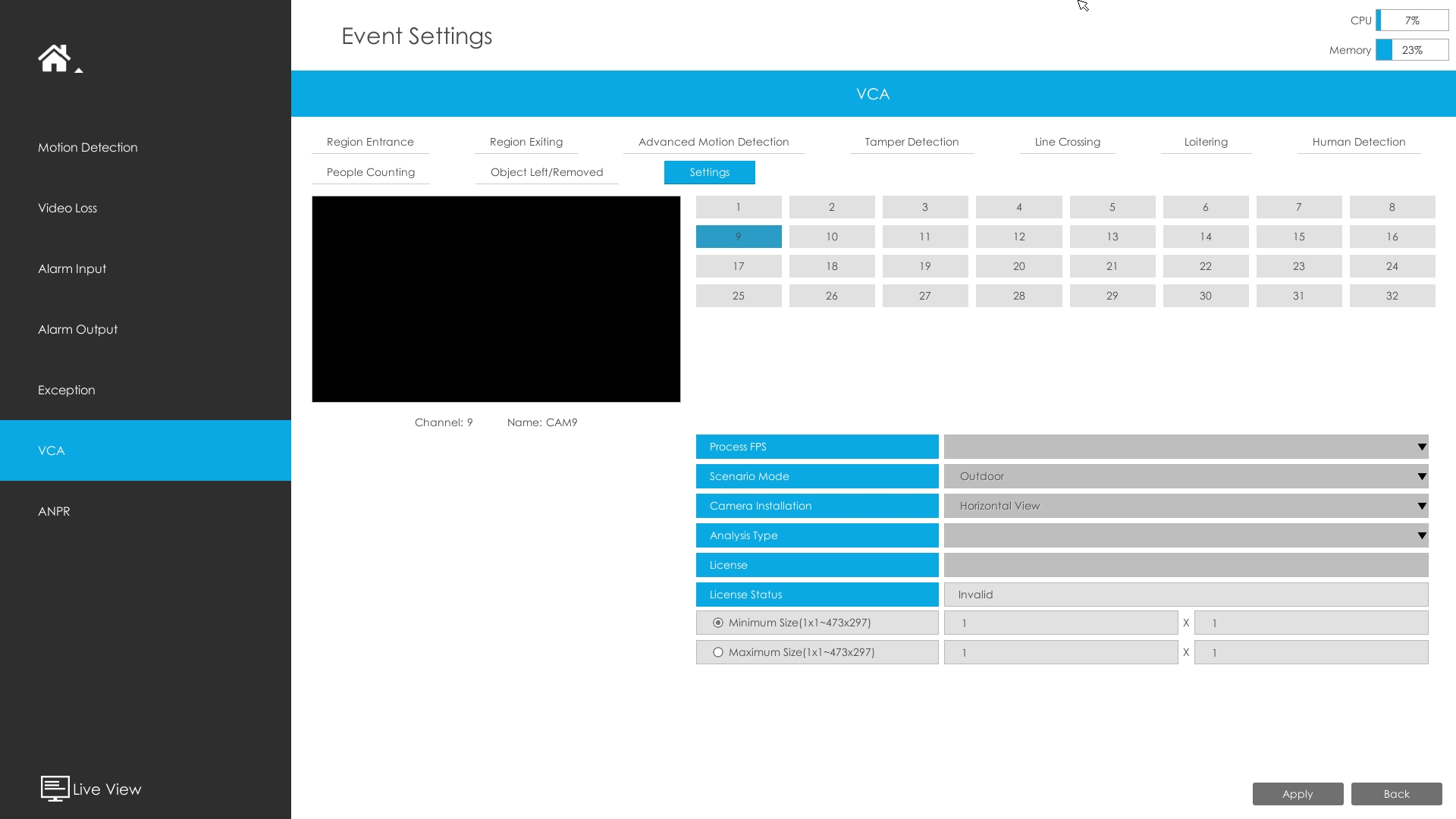Viewport: 1456px width, 819px height.
Task: Click the License input field
Action: pyautogui.click(x=1185, y=565)
